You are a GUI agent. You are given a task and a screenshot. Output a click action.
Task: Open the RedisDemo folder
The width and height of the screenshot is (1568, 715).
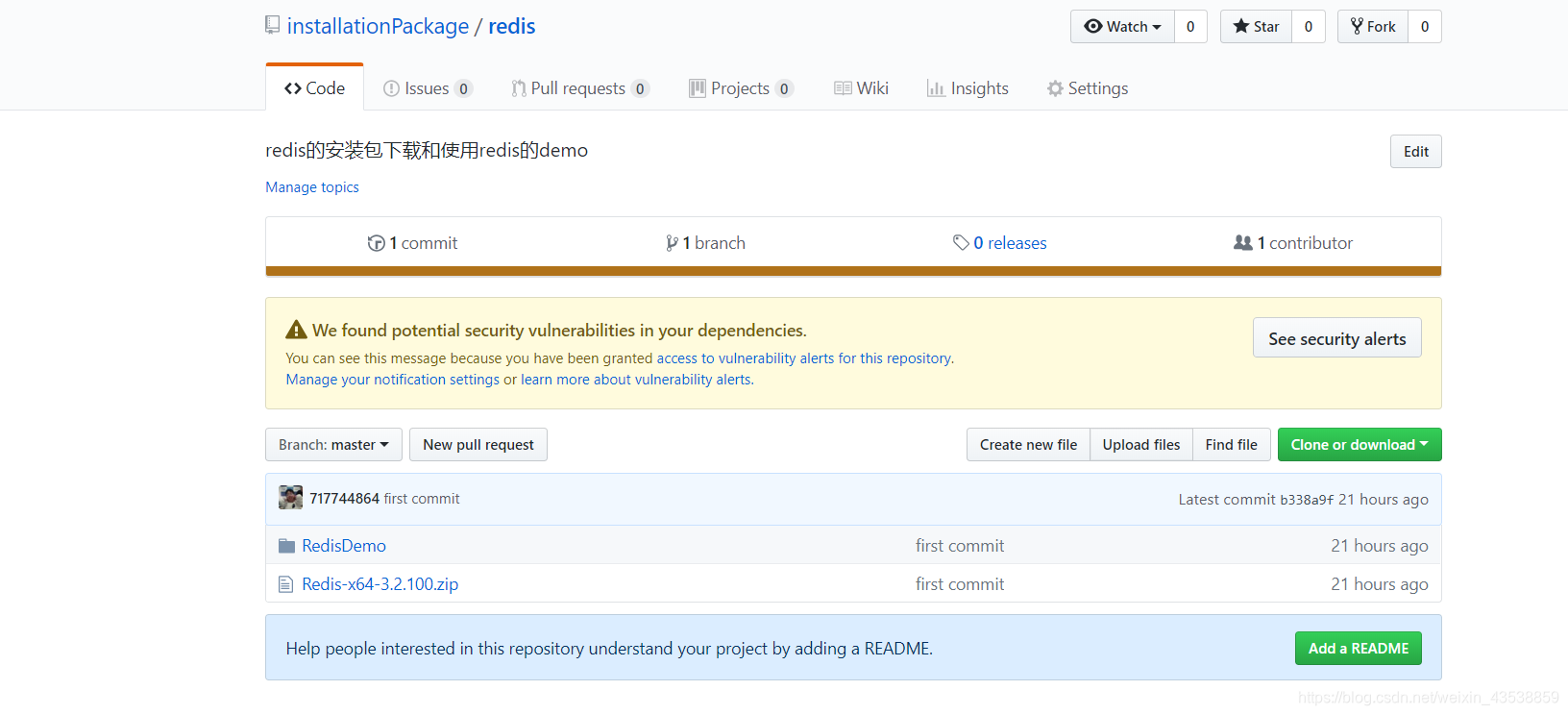pyautogui.click(x=344, y=546)
